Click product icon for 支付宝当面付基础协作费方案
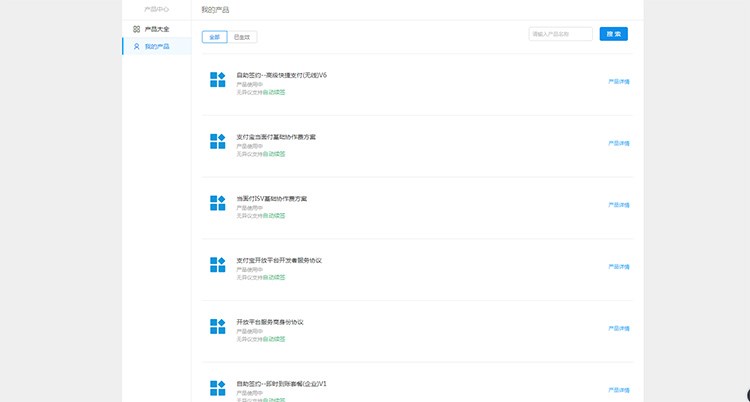 click(218, 141)
